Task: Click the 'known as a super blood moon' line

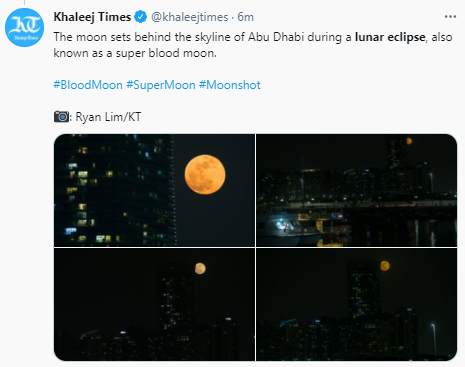Action: point(135,53)
